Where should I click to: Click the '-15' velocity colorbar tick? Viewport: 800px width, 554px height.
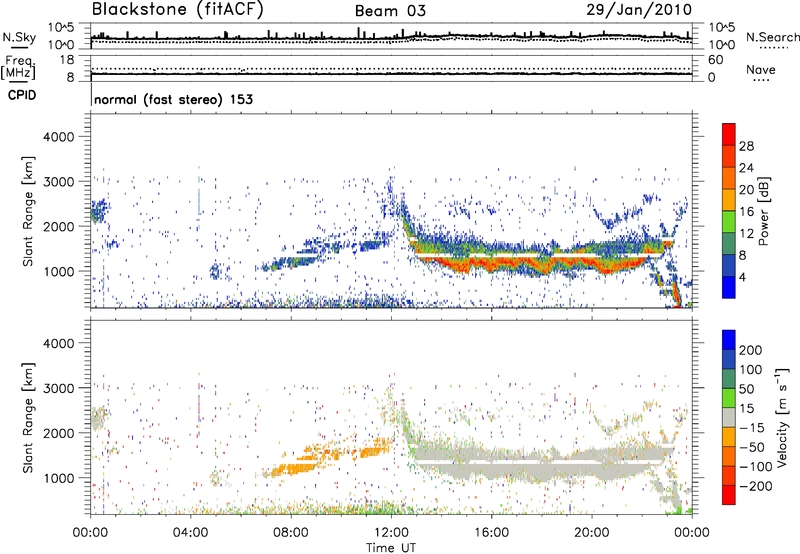pos(752,428)
